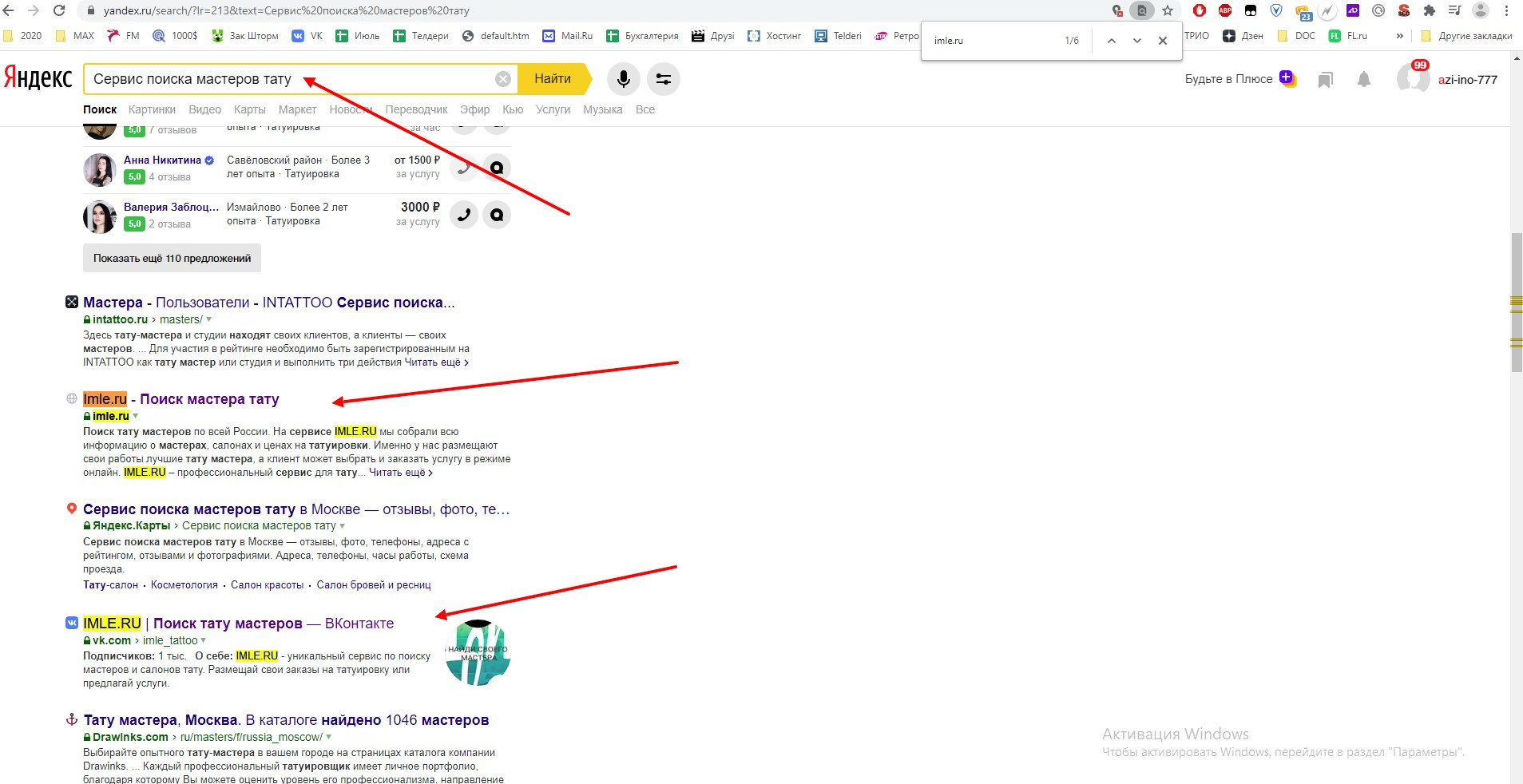
Task: Open the Сервис поиска мастеров тату в Москве result
Action: [x=296, y=509]
